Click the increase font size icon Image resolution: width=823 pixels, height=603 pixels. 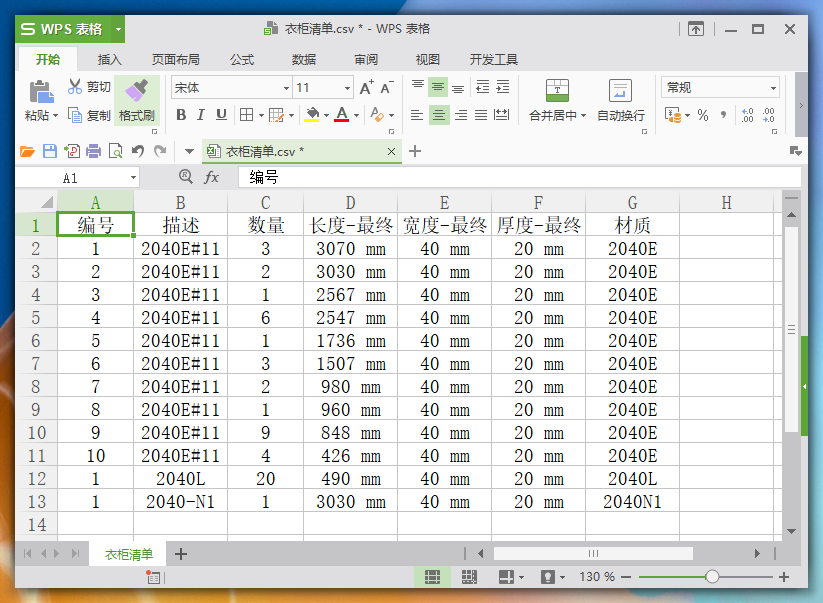[366, 88]
